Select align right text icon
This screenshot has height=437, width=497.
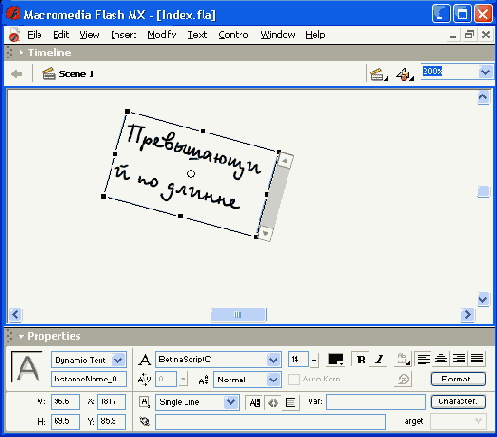[x=459, y=359]
